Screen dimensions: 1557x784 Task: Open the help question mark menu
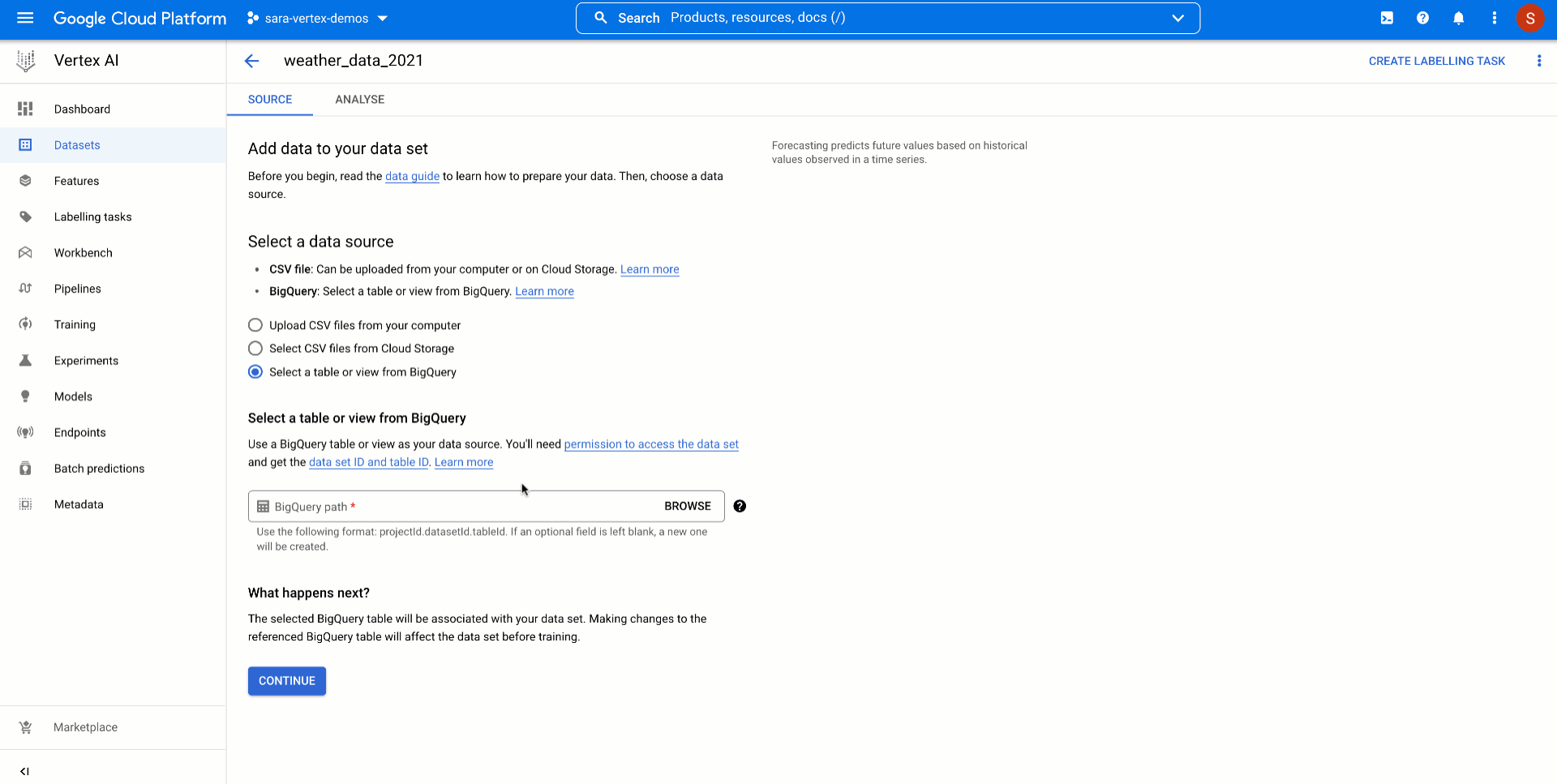tap(1422, 18)
